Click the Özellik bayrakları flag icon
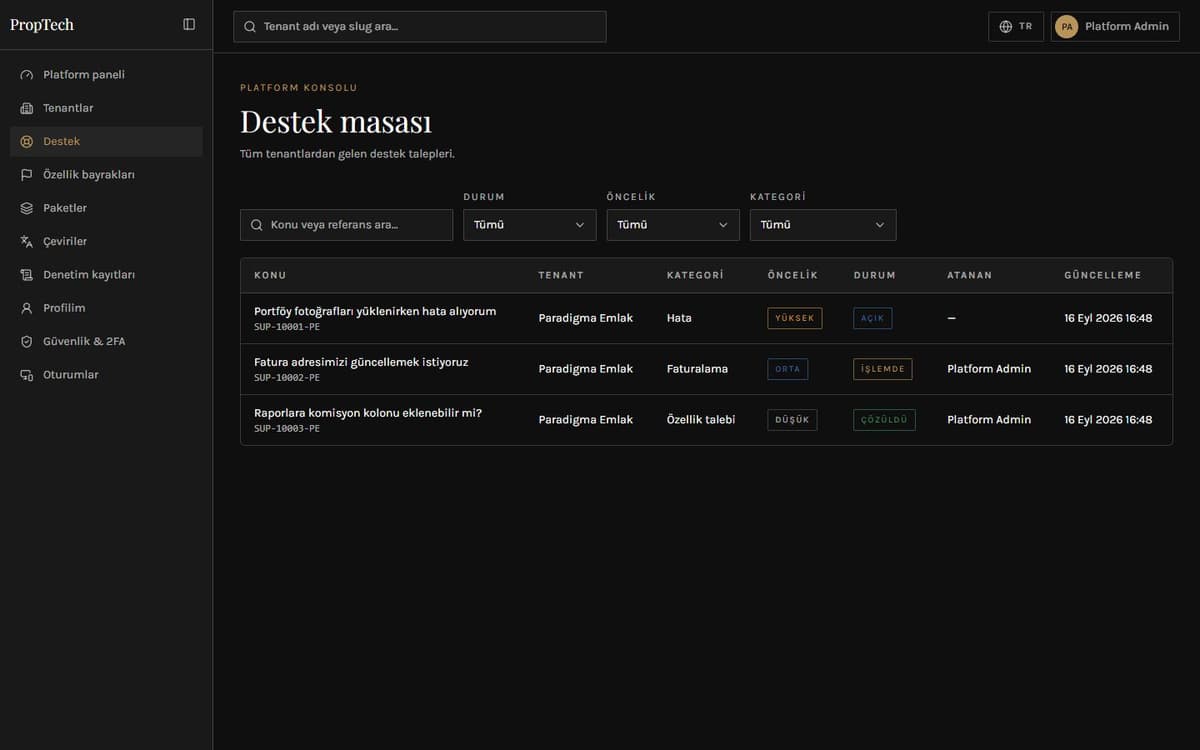The image size is (1200, 750). point(27,175)
